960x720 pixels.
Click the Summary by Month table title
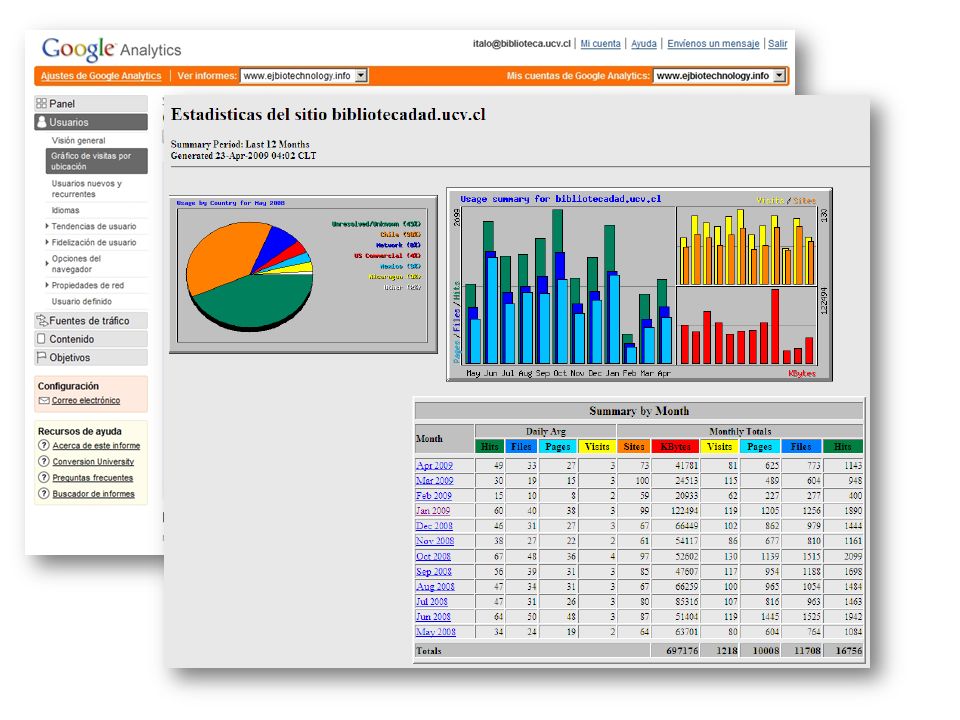(x=639, y=411)
